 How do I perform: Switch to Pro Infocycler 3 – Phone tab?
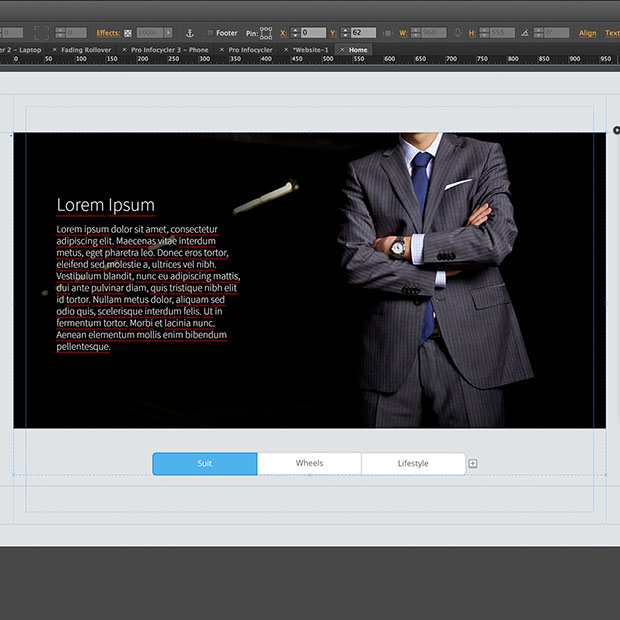[170, 50]
